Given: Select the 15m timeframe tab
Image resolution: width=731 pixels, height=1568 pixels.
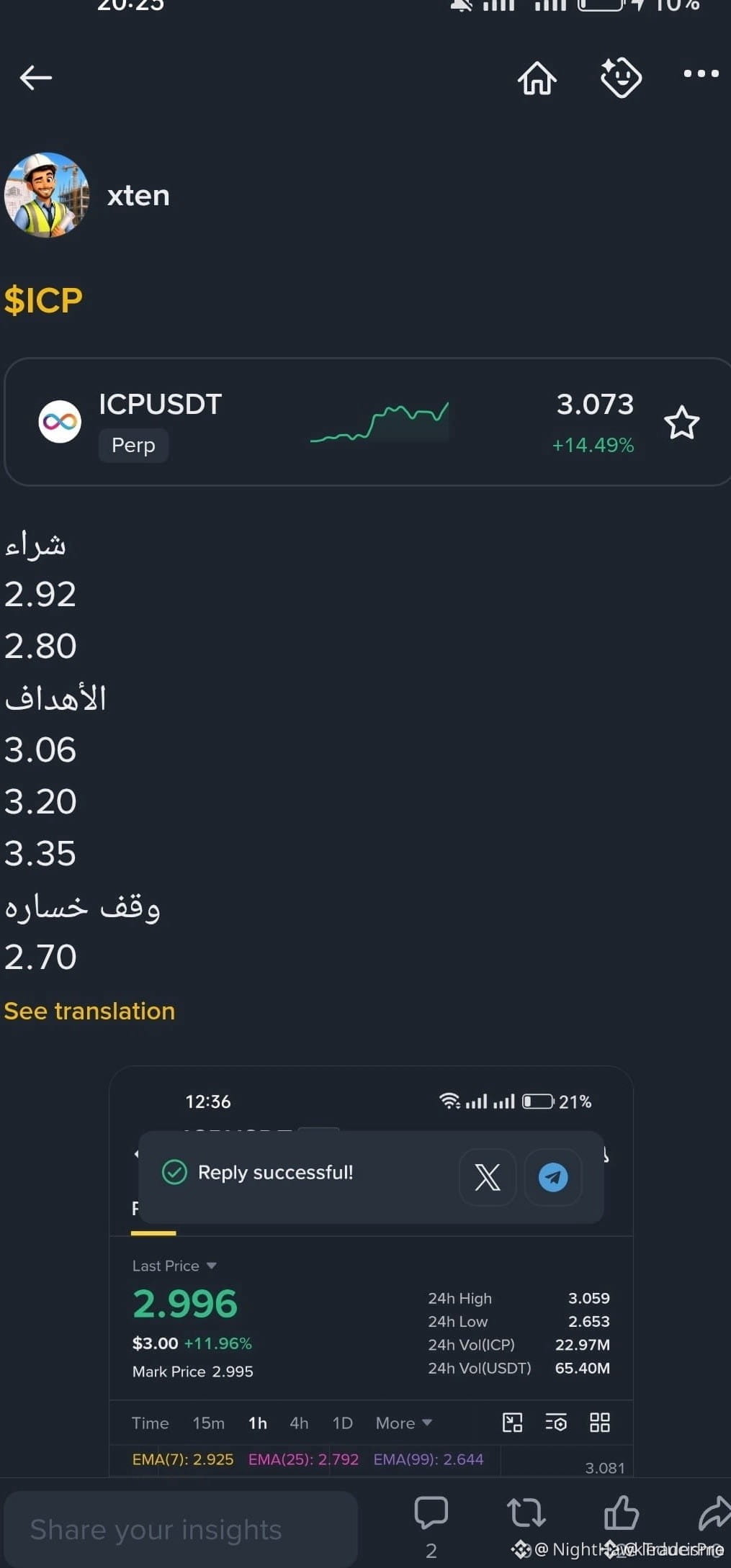Looking at the screenshot, I should click(208, 1423).
